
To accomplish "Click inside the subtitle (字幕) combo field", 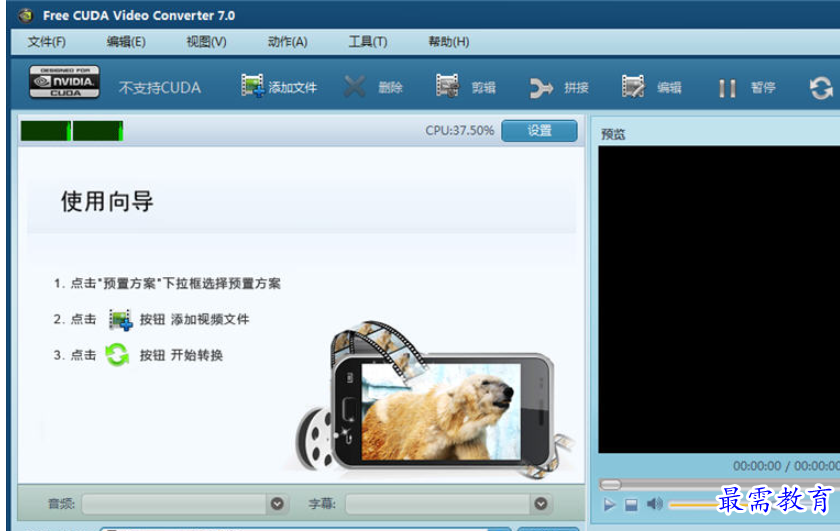I will (438, 504).
